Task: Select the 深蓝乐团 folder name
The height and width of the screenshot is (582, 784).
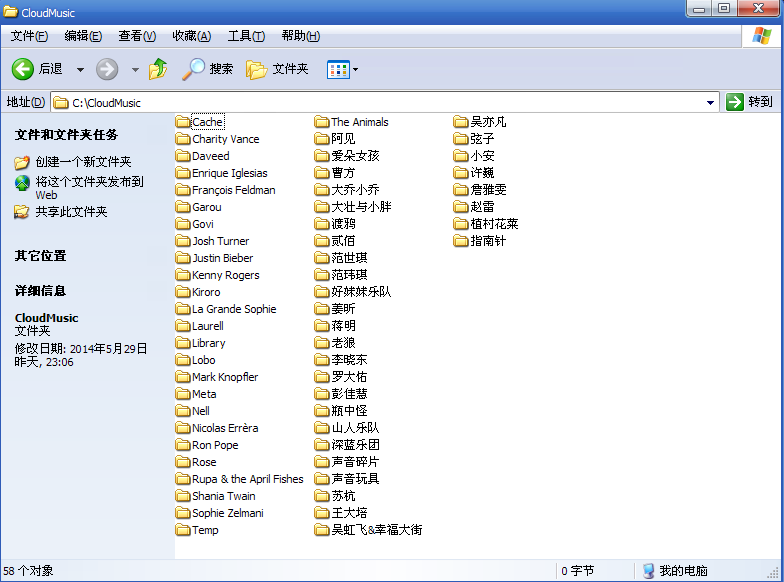Action: coord(355,445)
